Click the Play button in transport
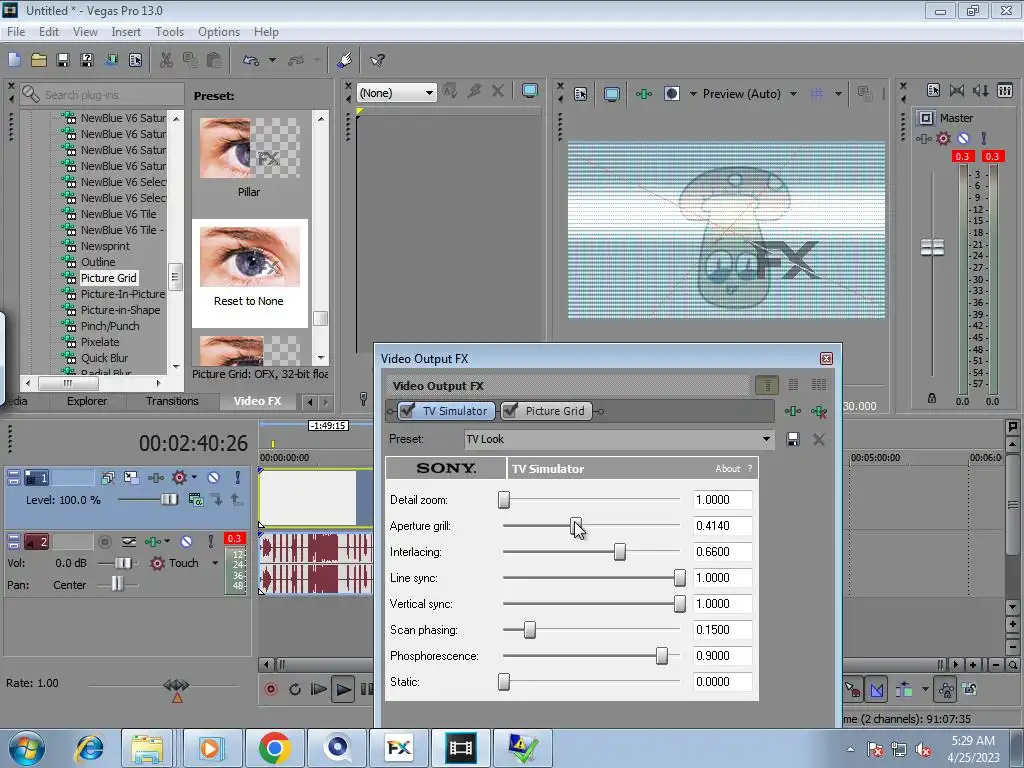Viewport: 1024px width, 768px height. coord(342,689)
